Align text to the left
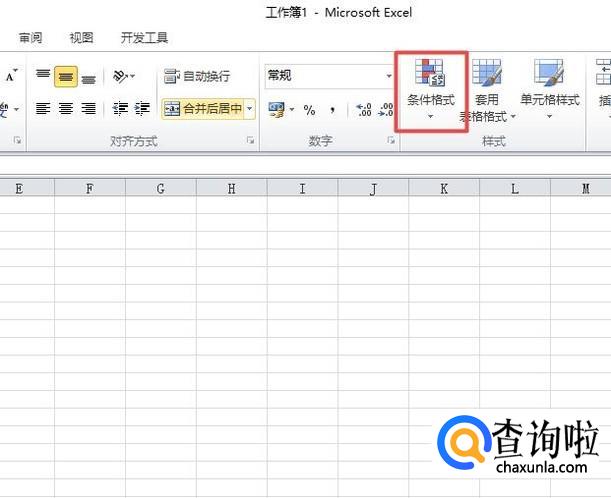This screenshot has height=498, width=611. [43, 108]
